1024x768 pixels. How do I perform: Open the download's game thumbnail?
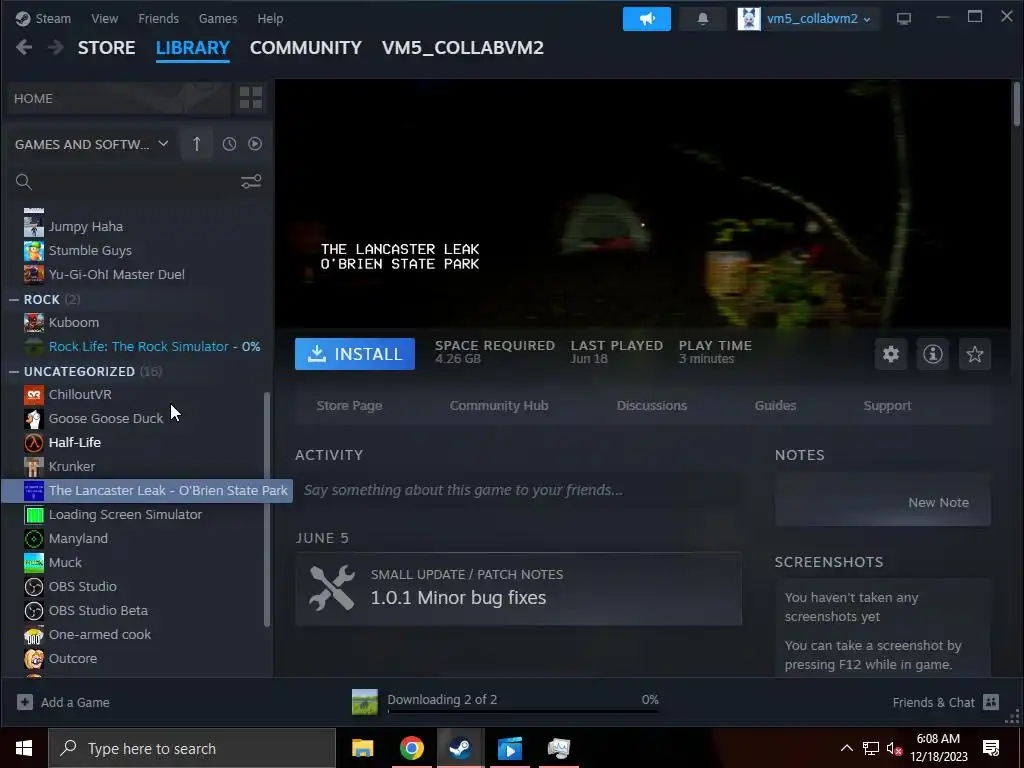pyautogui.click(x=364, y=702)
